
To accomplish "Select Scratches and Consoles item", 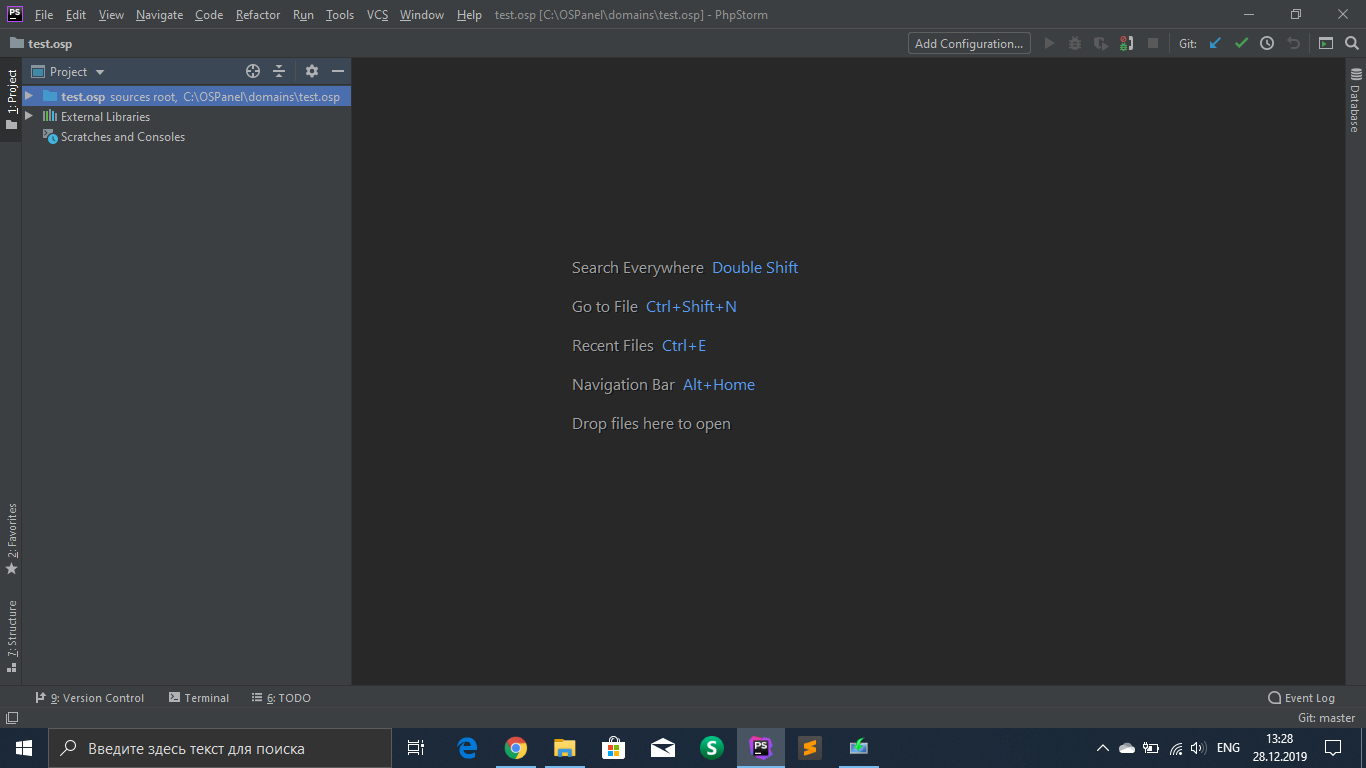I will 122,137.
